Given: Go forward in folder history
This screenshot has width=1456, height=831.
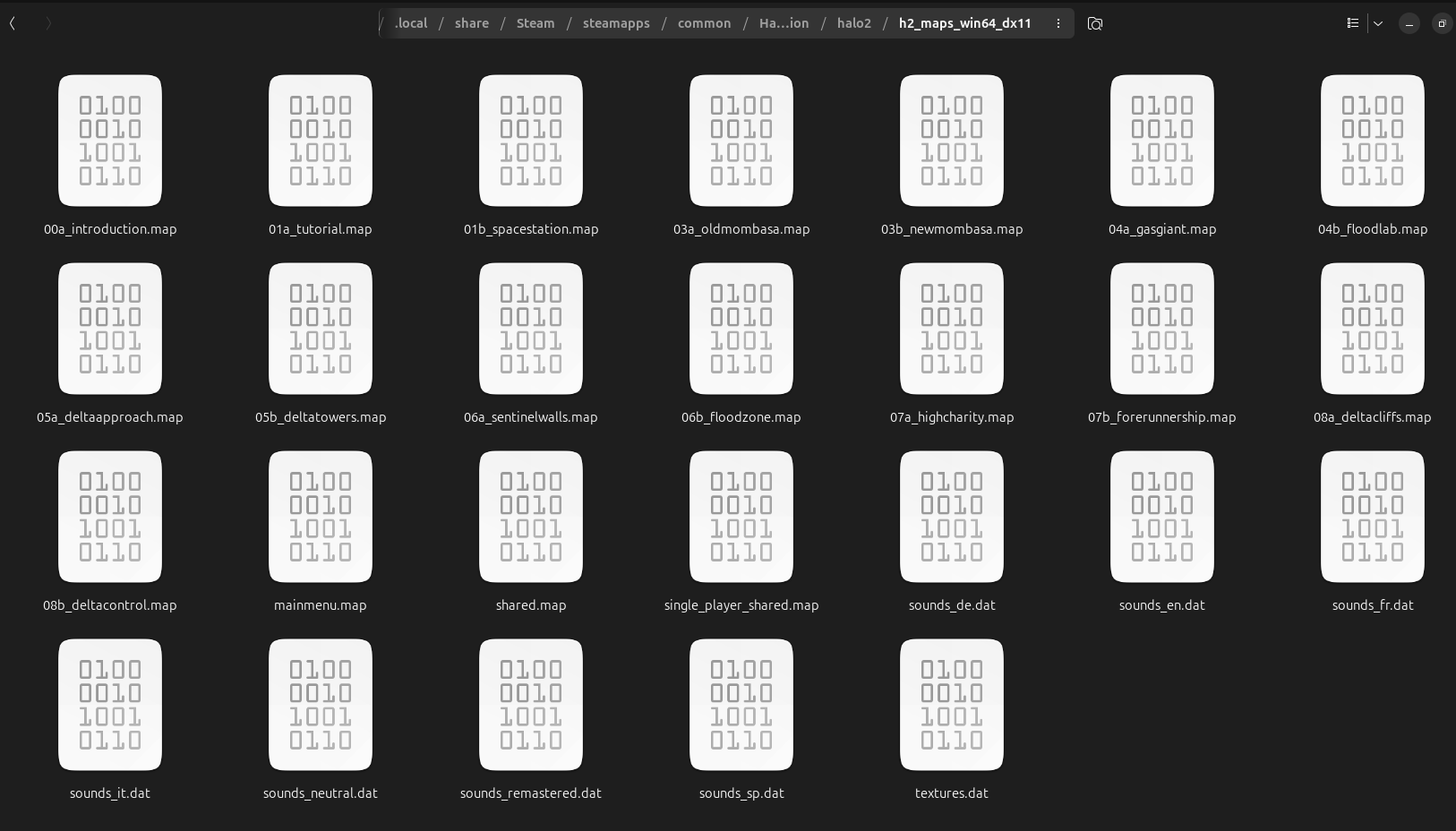Looking at the screenshot, I should click(x=48, y=23).
